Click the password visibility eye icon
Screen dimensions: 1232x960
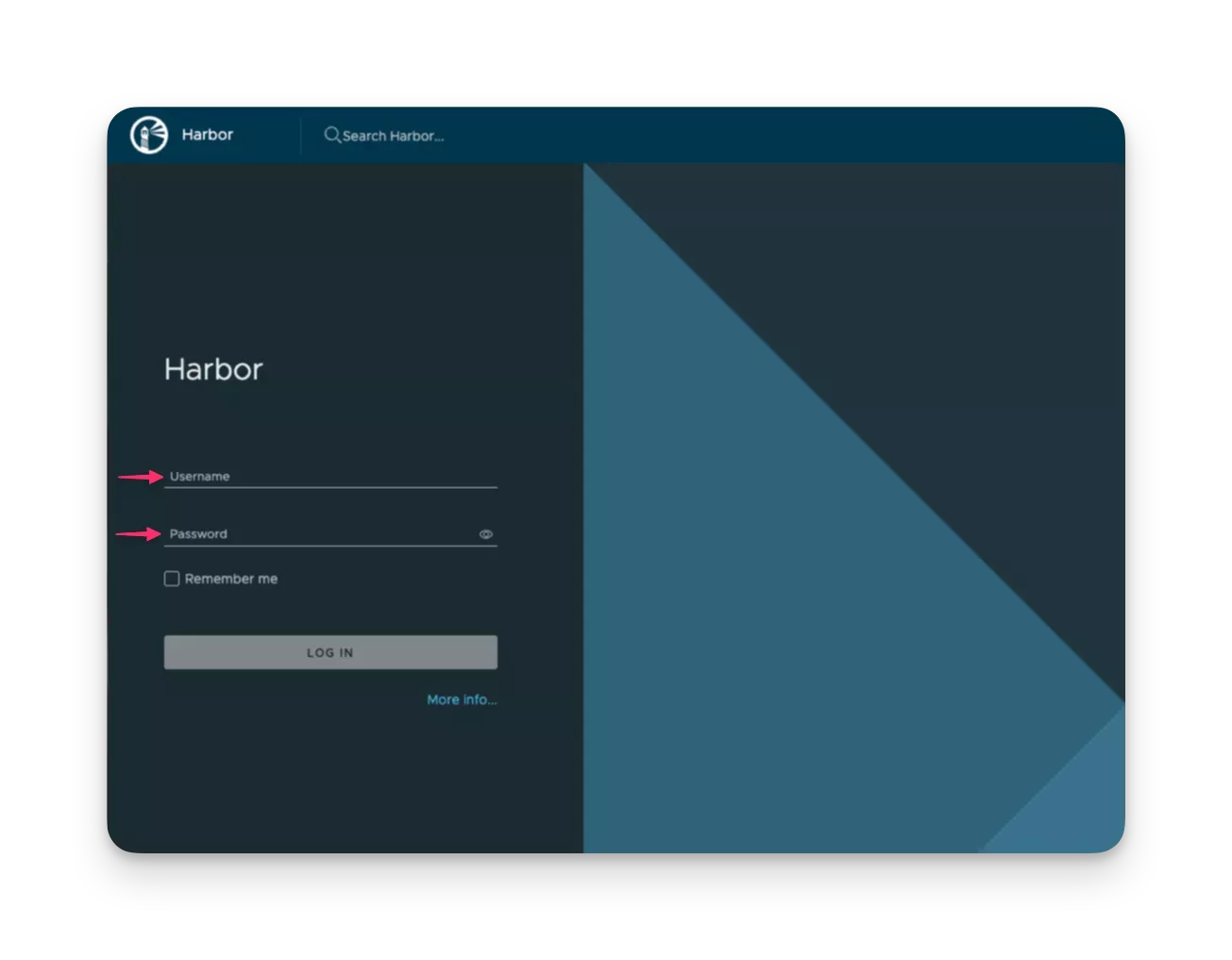tap(485, 533)
